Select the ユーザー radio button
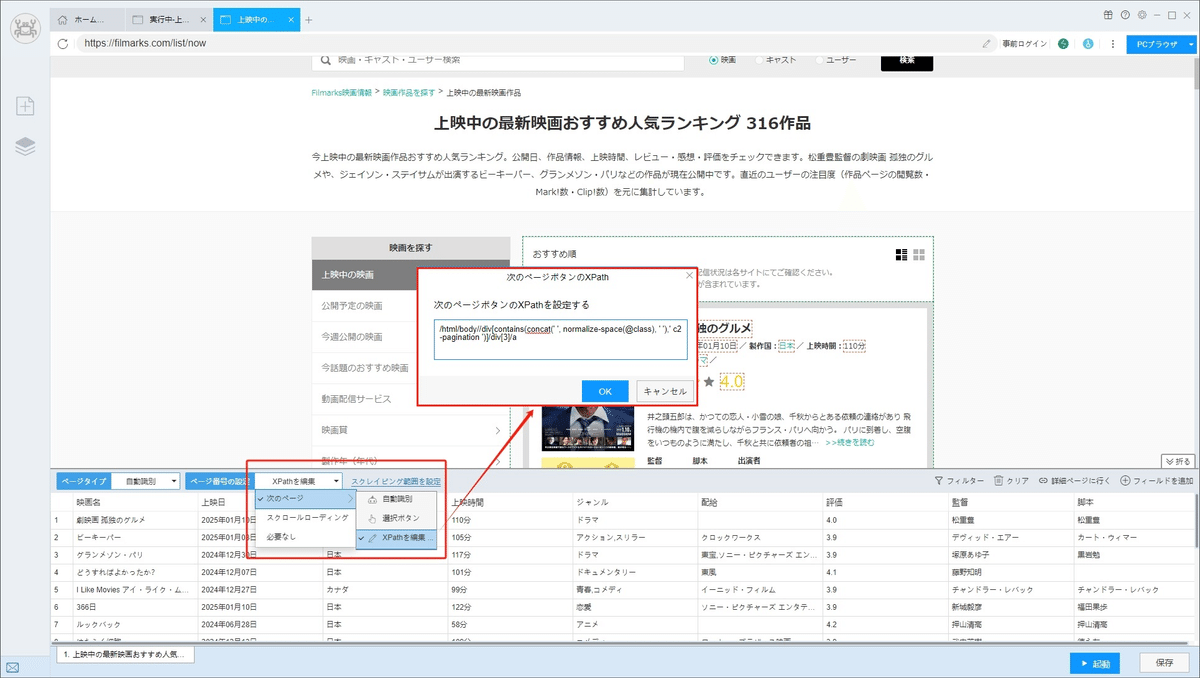The image size is (1200, 678). tap(820, 60)
